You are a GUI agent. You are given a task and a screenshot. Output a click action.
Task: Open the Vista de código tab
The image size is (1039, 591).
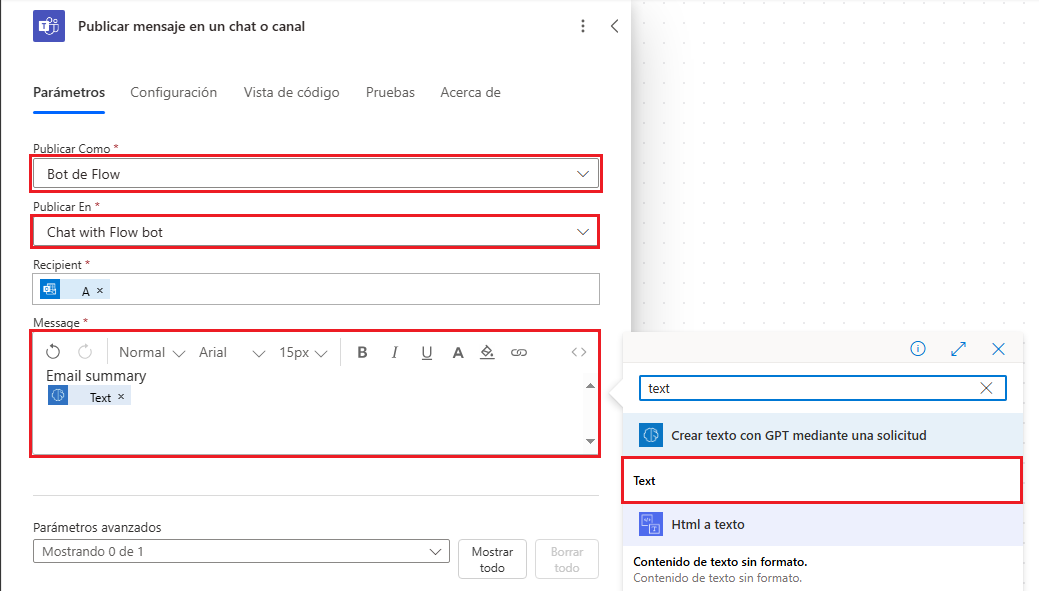[292, 92]
